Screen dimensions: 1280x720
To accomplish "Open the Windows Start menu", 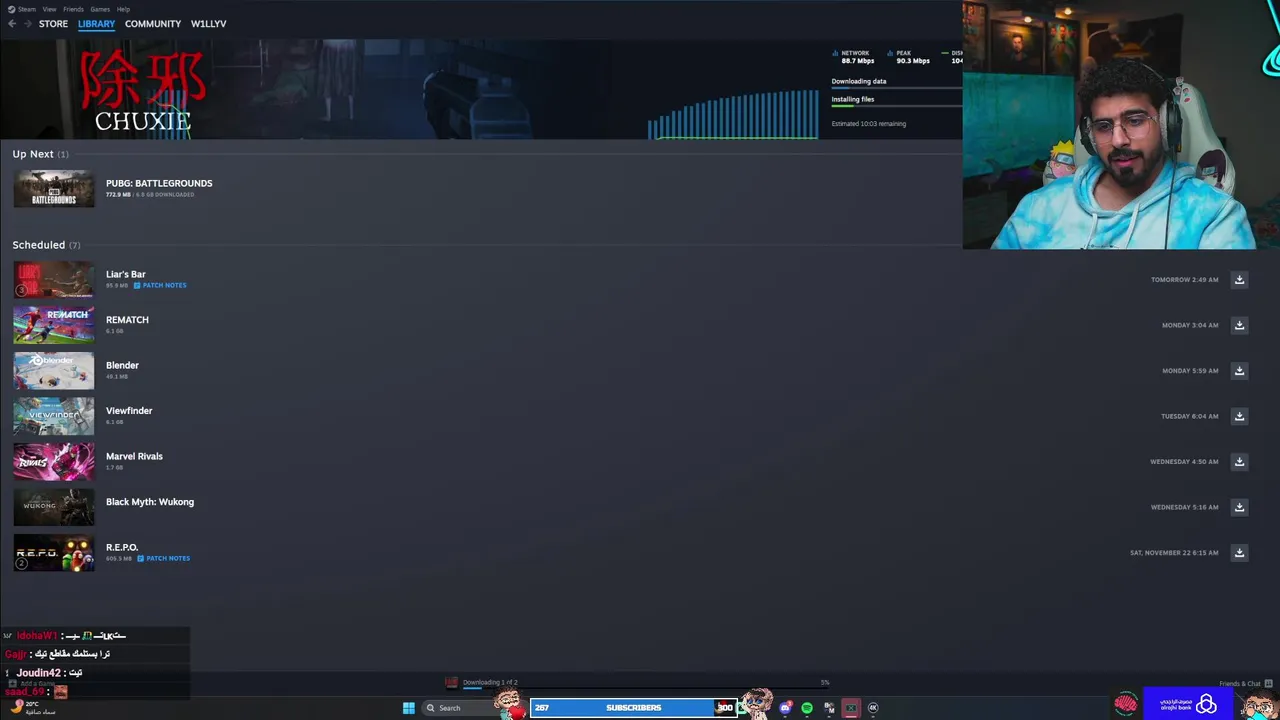I will pyautogui.click(x=408, y=708).
